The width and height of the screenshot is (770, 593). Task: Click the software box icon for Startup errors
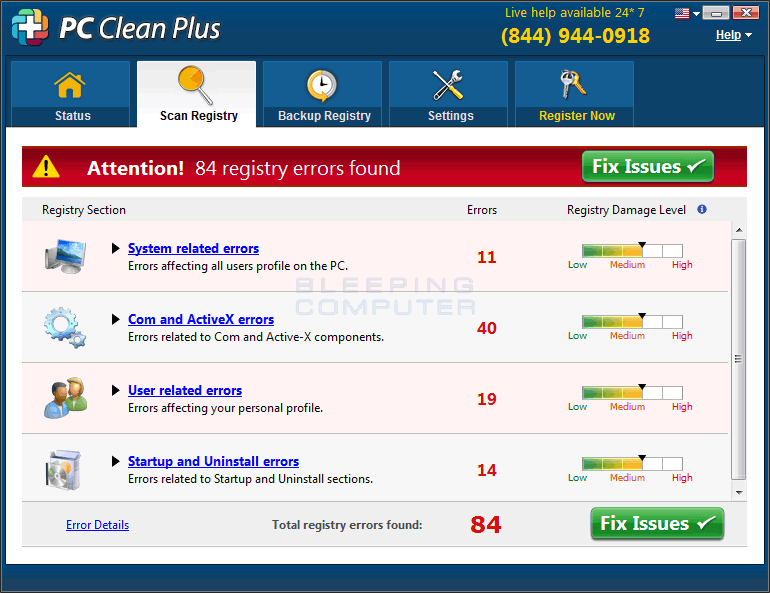[63, 470]
